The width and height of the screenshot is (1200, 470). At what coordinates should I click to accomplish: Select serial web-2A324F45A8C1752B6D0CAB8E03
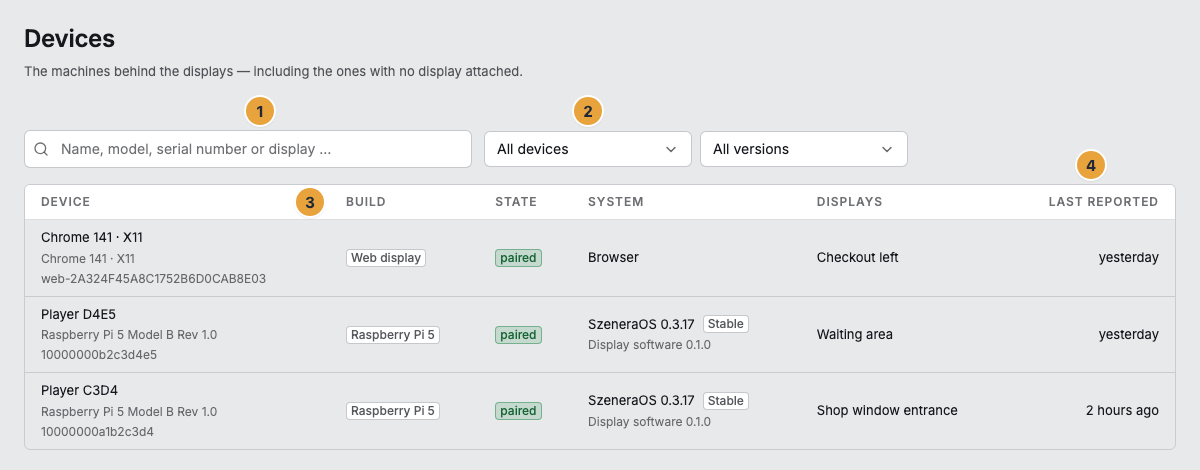(153, 278)
